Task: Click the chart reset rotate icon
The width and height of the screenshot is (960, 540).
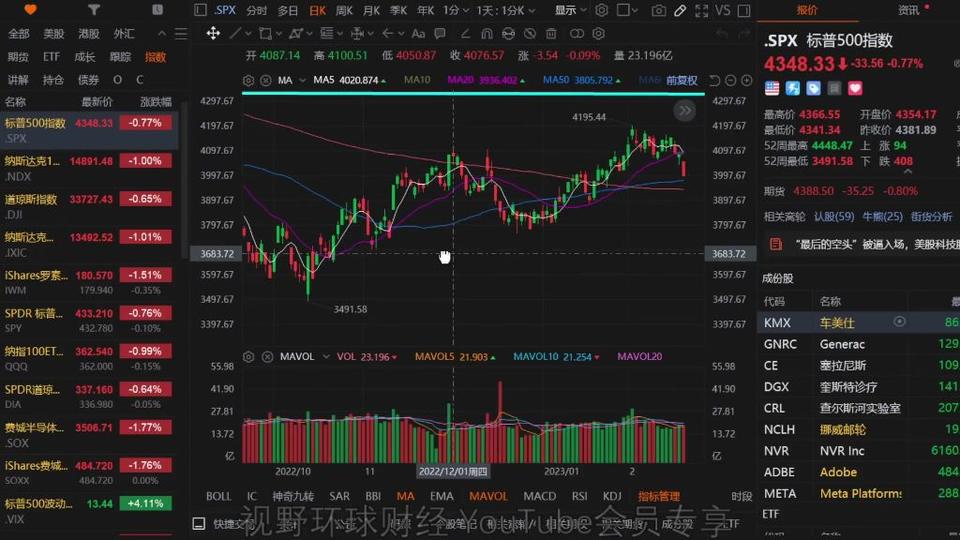Action: (x=714, y=80)
